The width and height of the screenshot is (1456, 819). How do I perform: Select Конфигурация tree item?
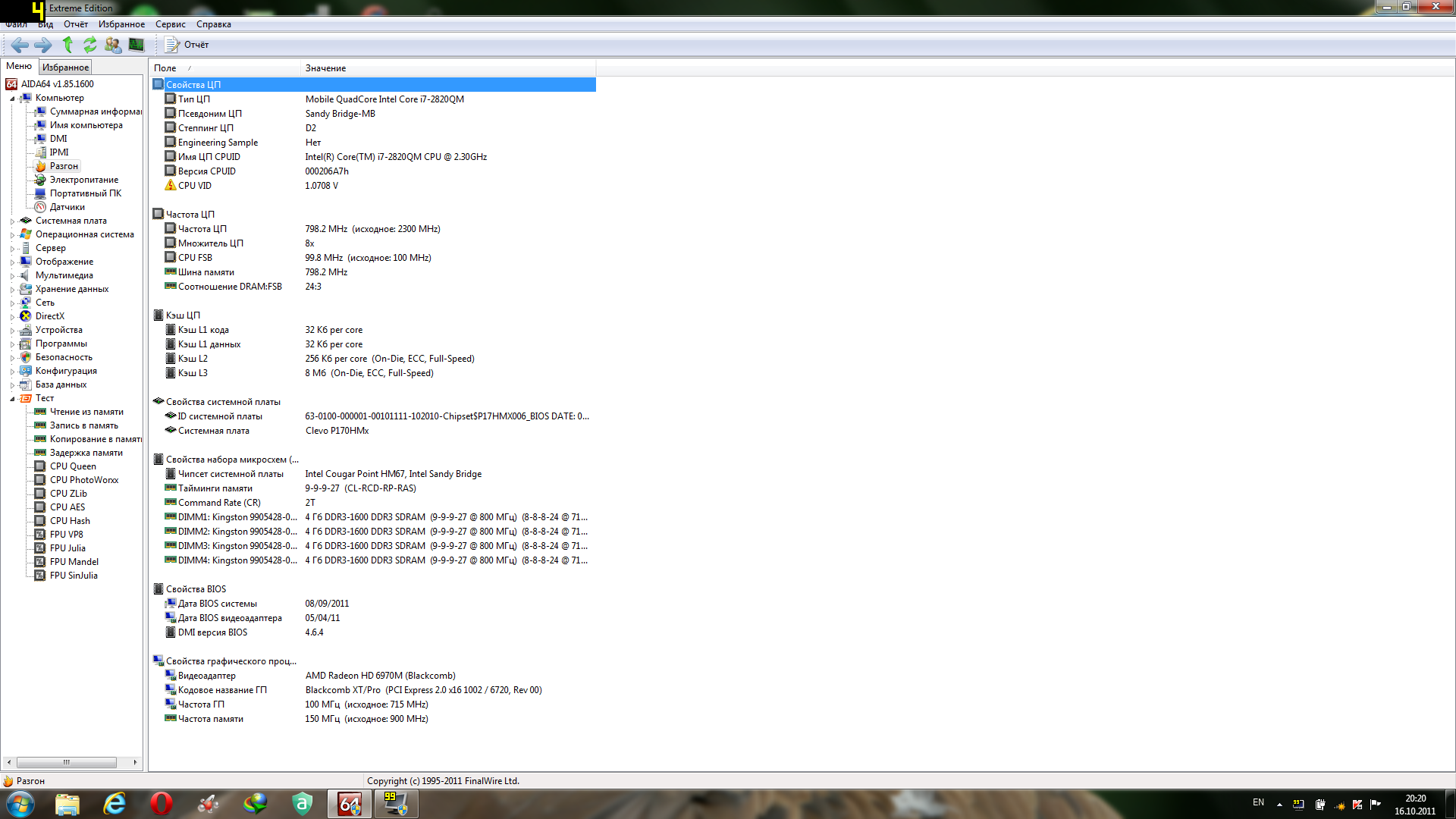[66, 371]
